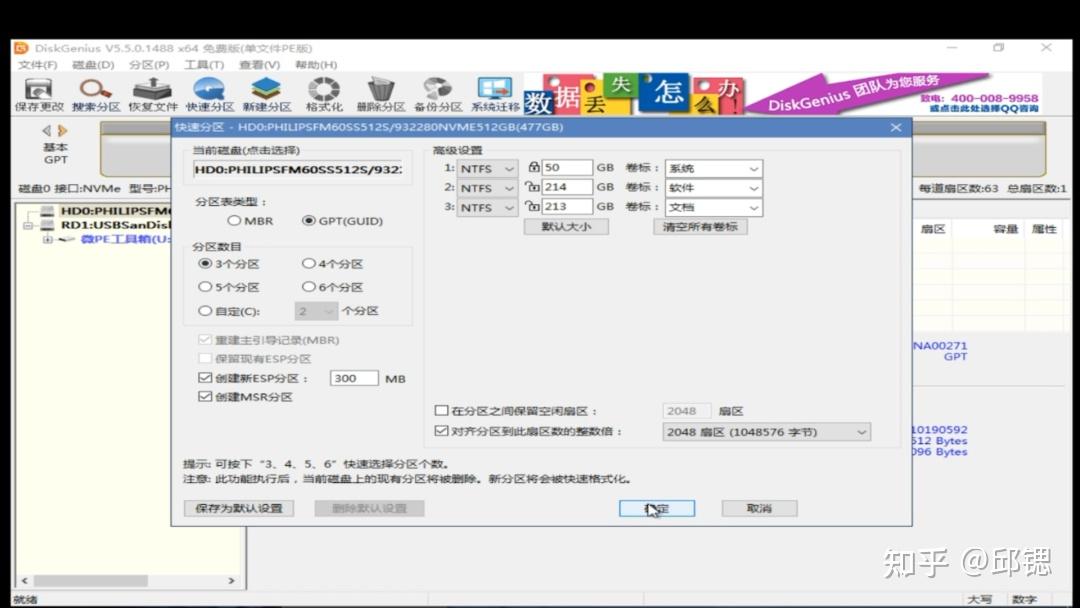Click the Save Changes (保存更改) toolbar icon
The width and height of the screenshot is (1080, 608).
coord(39,95)
